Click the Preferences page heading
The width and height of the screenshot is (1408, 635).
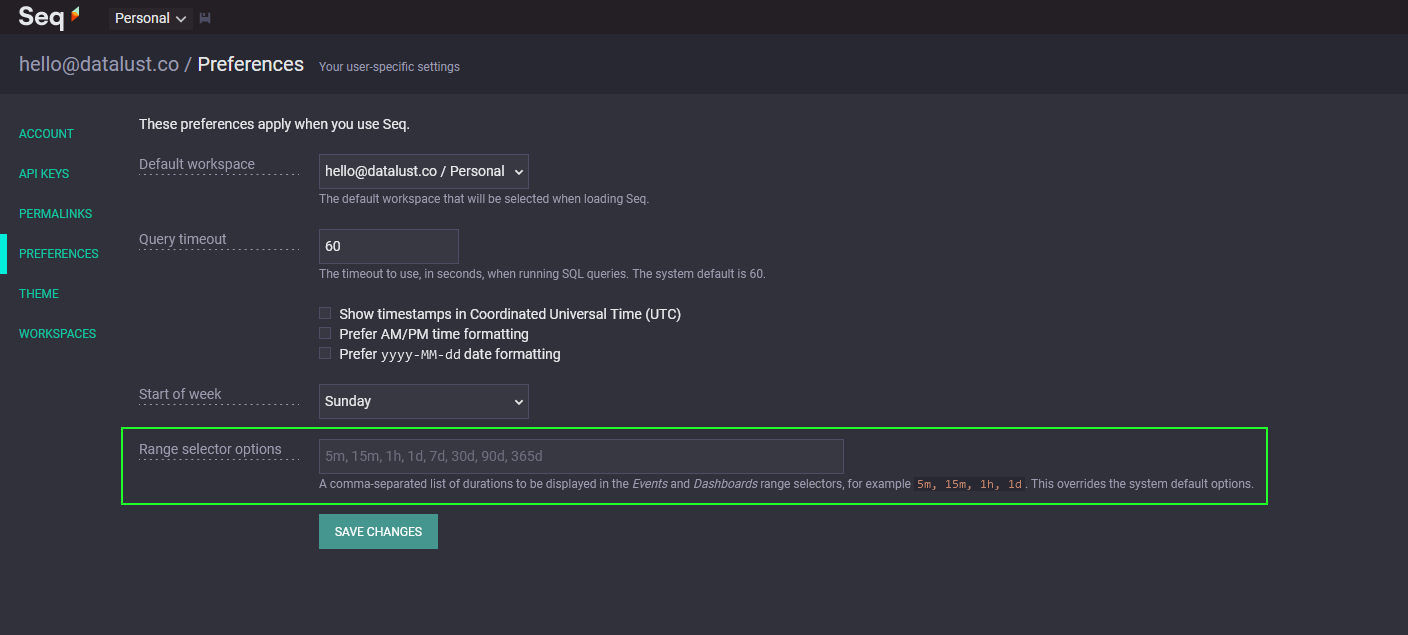pos(251,64)
